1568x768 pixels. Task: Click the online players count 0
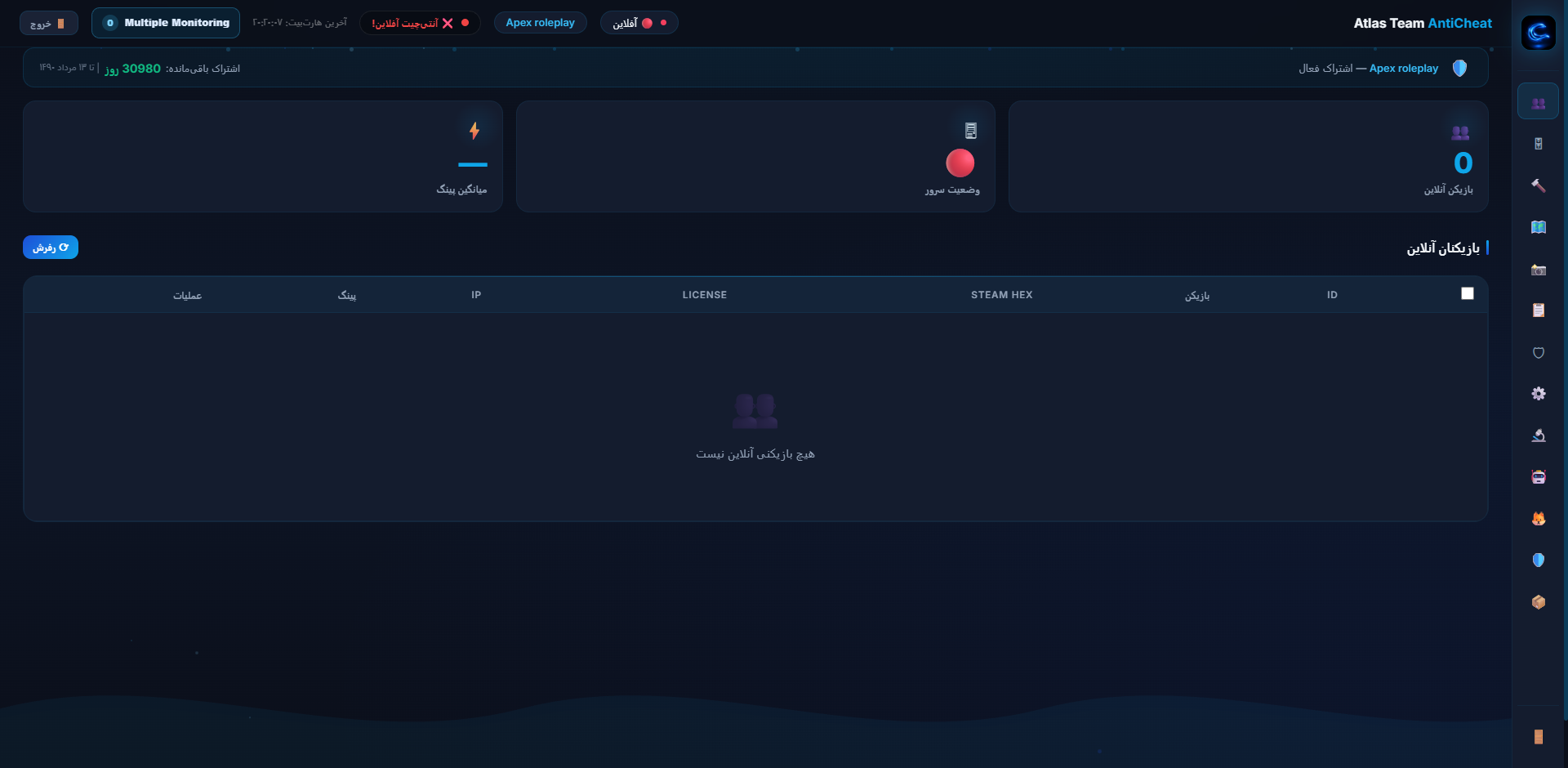pyautogui.click(x=1463, y=163)
